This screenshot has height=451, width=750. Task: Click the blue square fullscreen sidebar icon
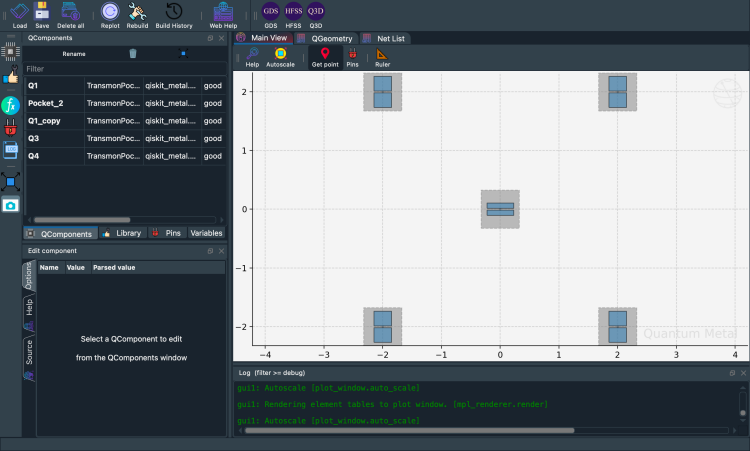click(x=11, y=182)
